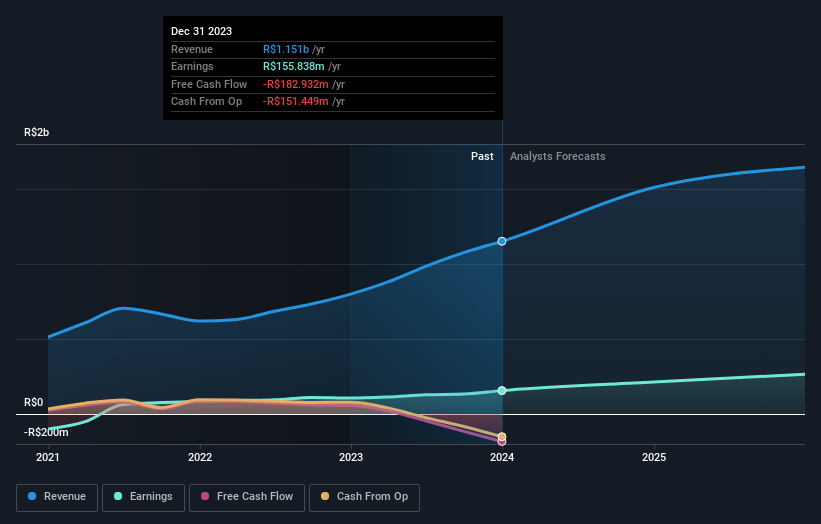Image resolution: width=821 pixels, height=524 pixels.
Task: Click the Analysts Forecasts label
Action: 558,157
